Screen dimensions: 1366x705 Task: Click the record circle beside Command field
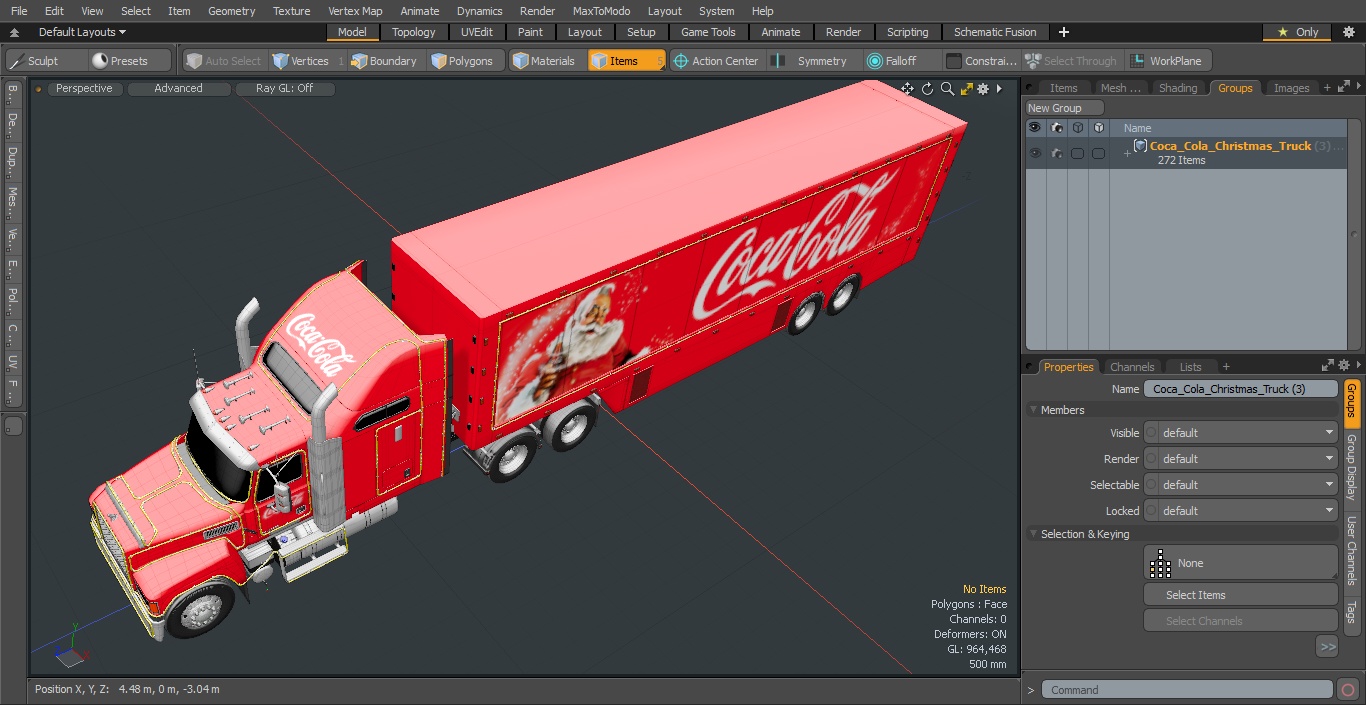pyautogui.click(x=1347, y=689)
